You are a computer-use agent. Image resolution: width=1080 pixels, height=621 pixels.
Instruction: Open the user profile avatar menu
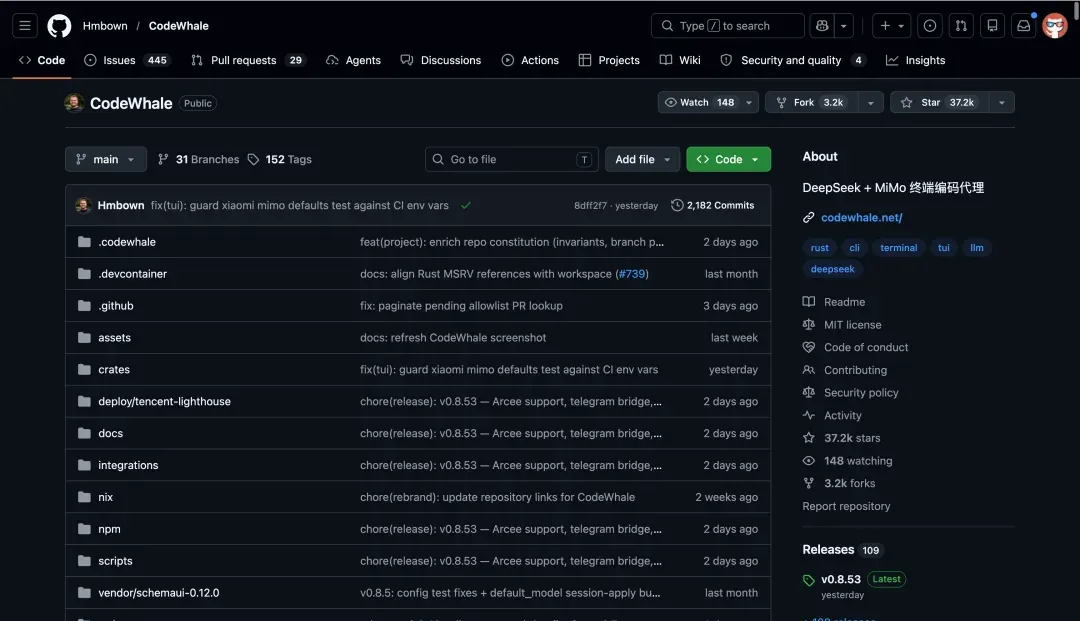coord(1055,26)
